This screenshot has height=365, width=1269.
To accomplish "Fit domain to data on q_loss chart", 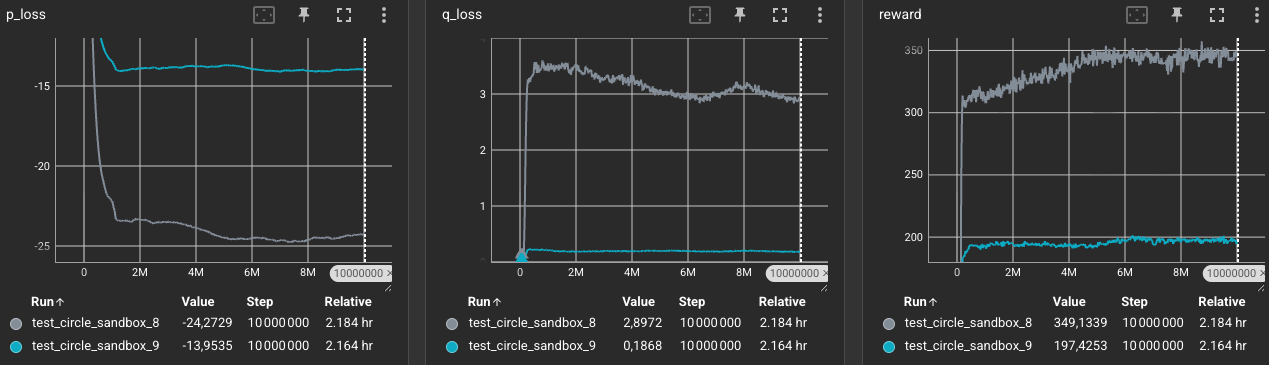I will (700, 15).
